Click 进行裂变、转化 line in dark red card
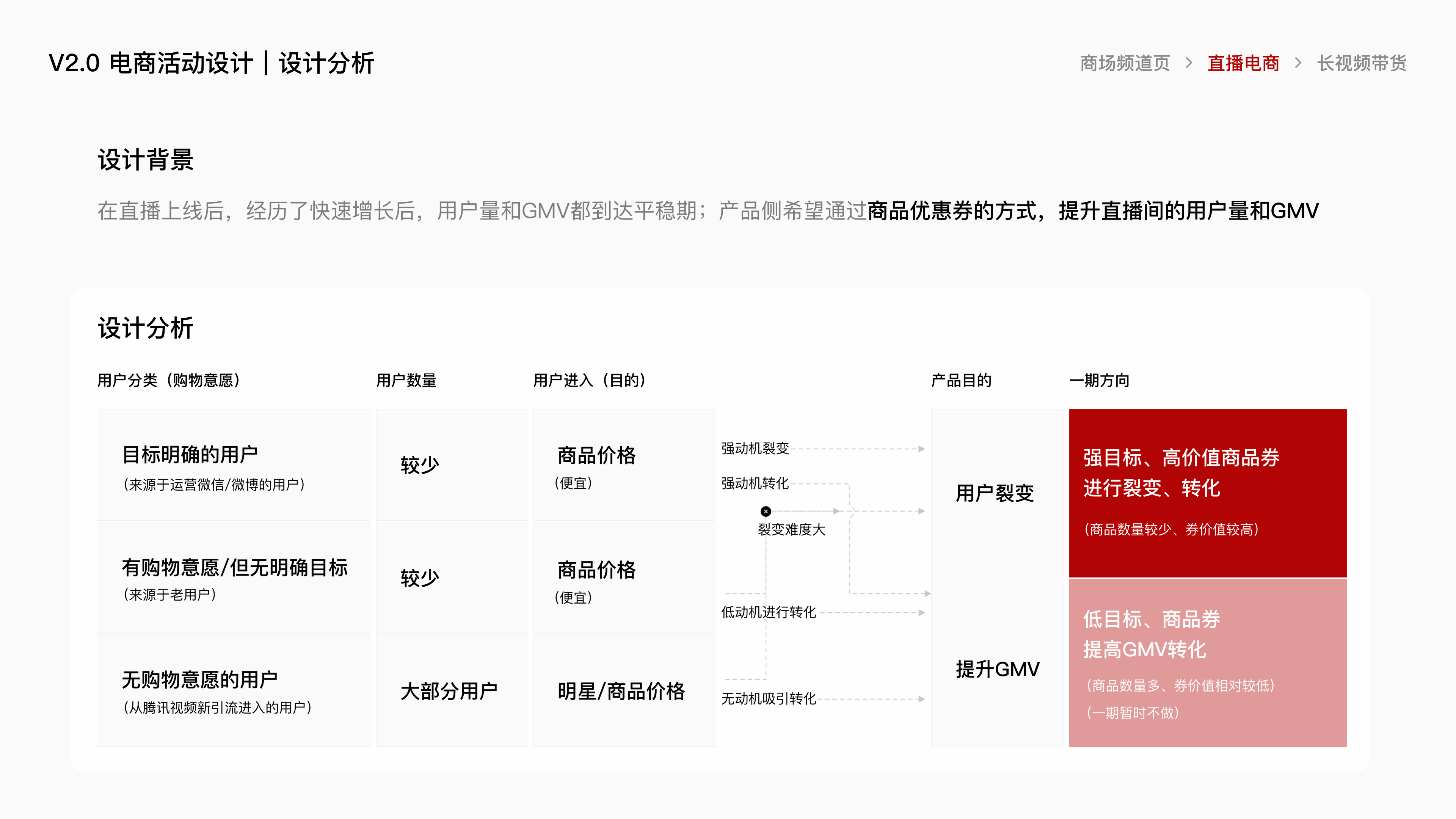 (1152, 488)
